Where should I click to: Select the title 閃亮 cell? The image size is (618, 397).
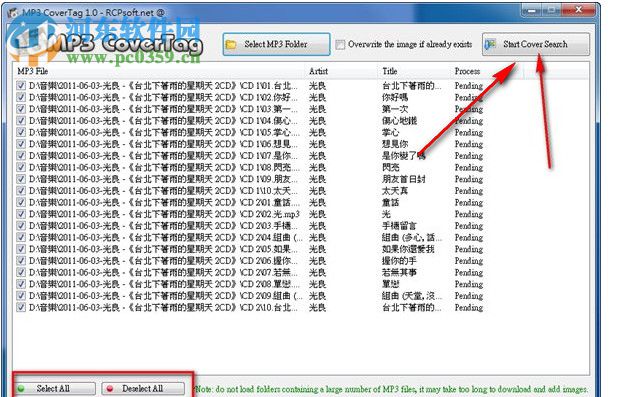click(391, 167)
